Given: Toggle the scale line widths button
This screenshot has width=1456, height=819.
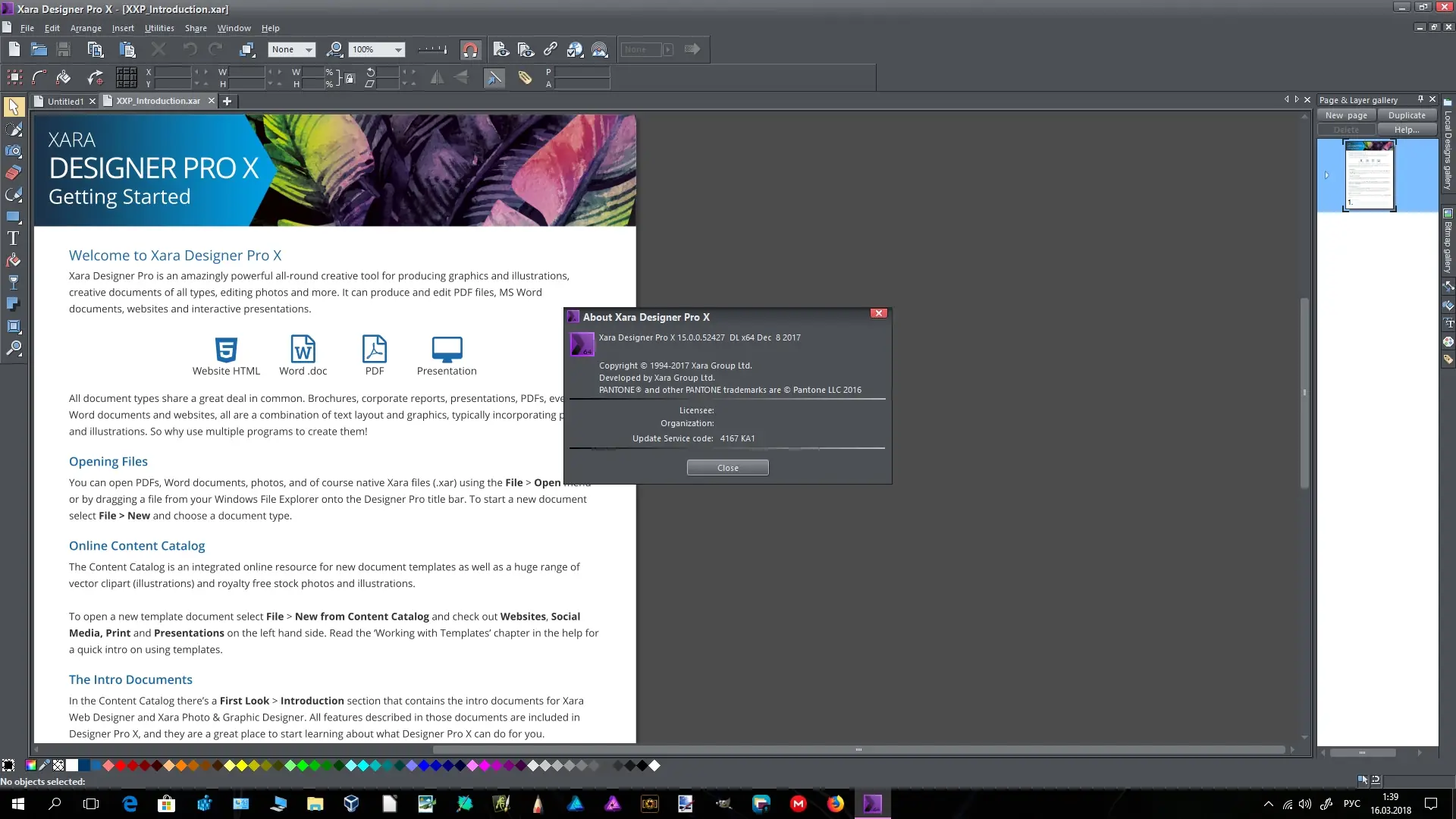Looking at the screenshot, I should pos(494,78).
